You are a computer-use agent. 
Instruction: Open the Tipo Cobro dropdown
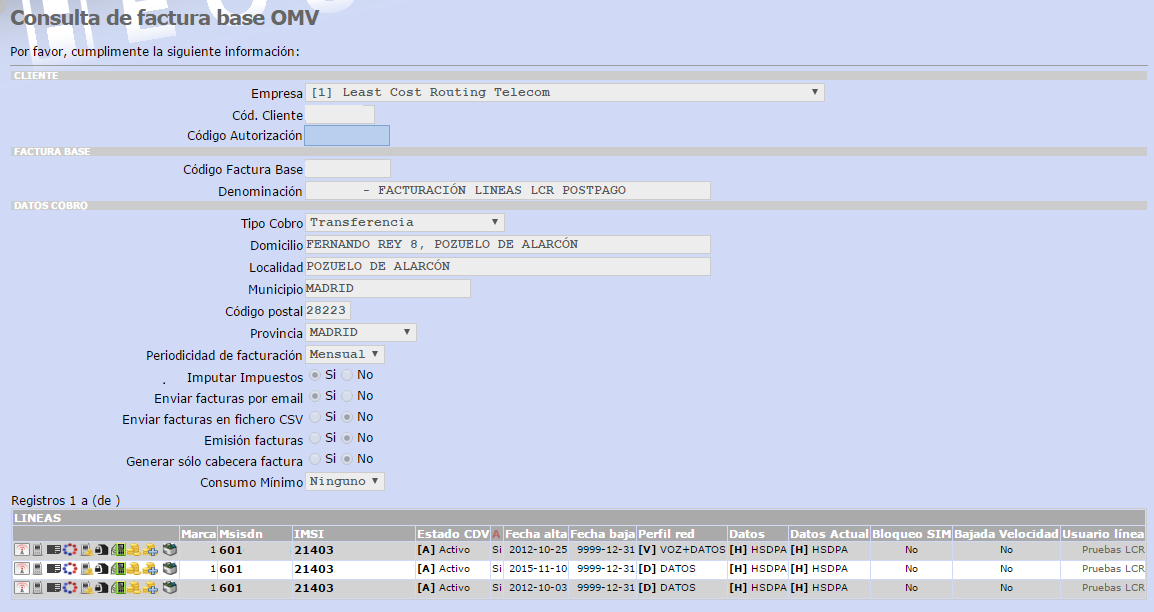tap(405, 222)
